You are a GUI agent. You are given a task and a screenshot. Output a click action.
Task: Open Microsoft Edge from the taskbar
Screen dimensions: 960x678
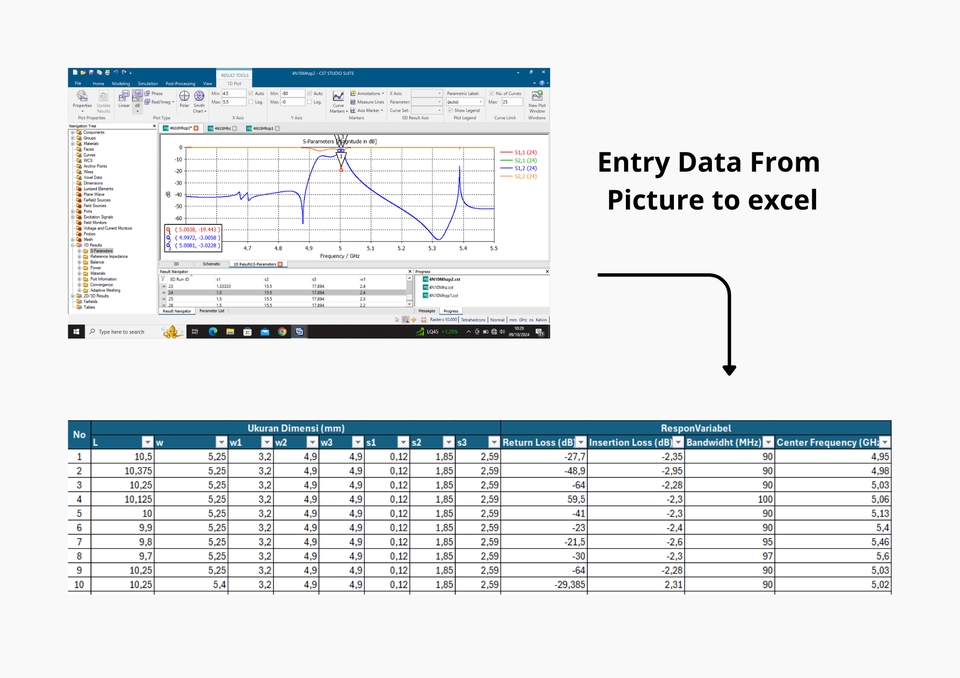point(214,331)
